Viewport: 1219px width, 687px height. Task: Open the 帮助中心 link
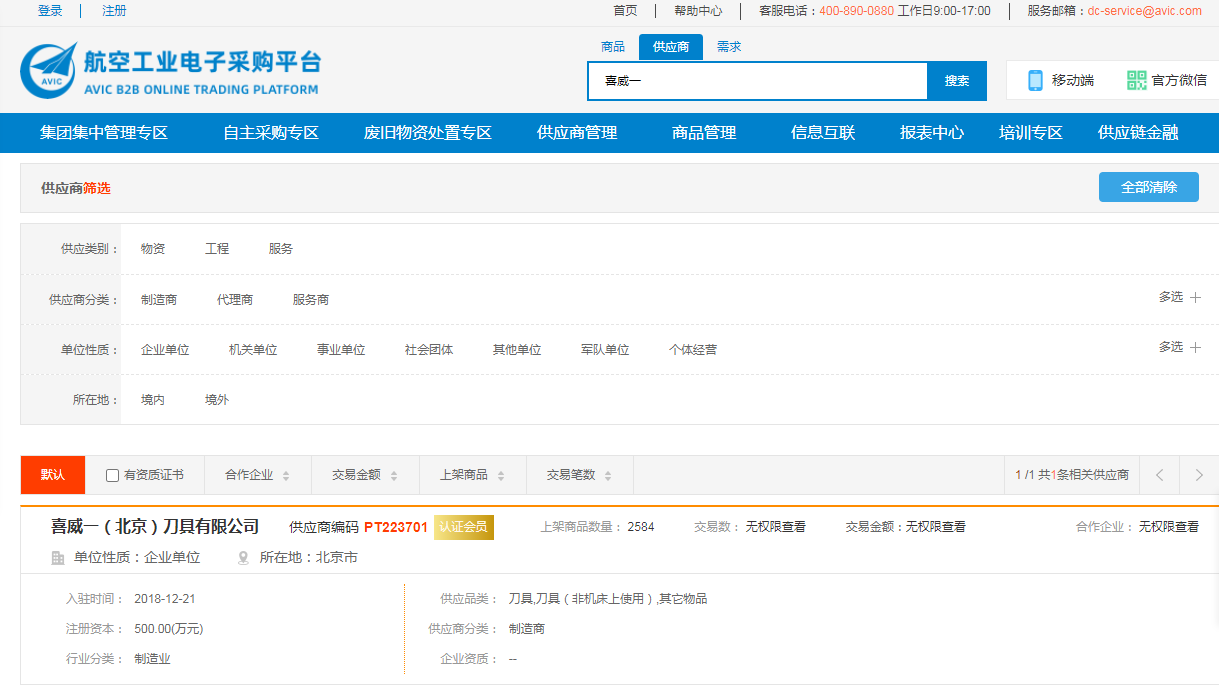pyautogui.click(x=698, y=11)
